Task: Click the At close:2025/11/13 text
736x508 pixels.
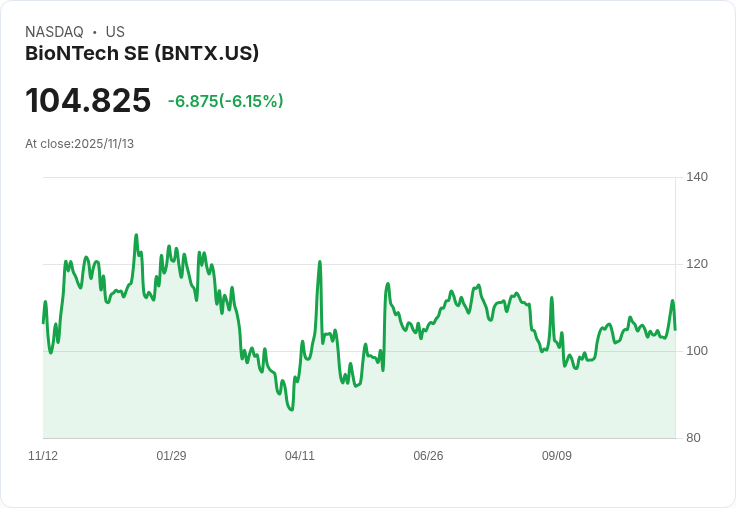Action: click(79, 144)
